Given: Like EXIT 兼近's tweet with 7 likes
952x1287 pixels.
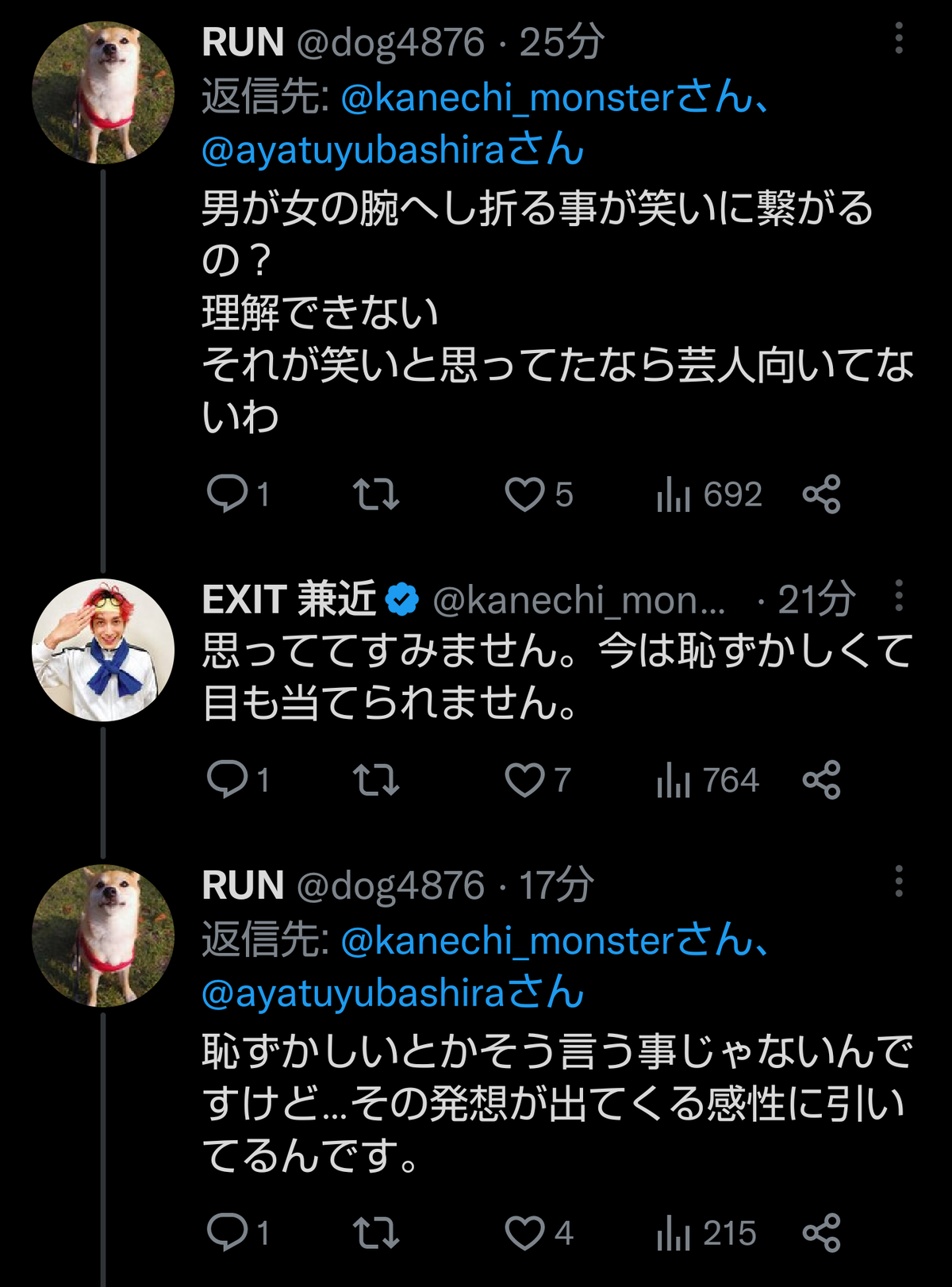Looking at the screenshot, I should pyautogui.click(x=538, y=779).
